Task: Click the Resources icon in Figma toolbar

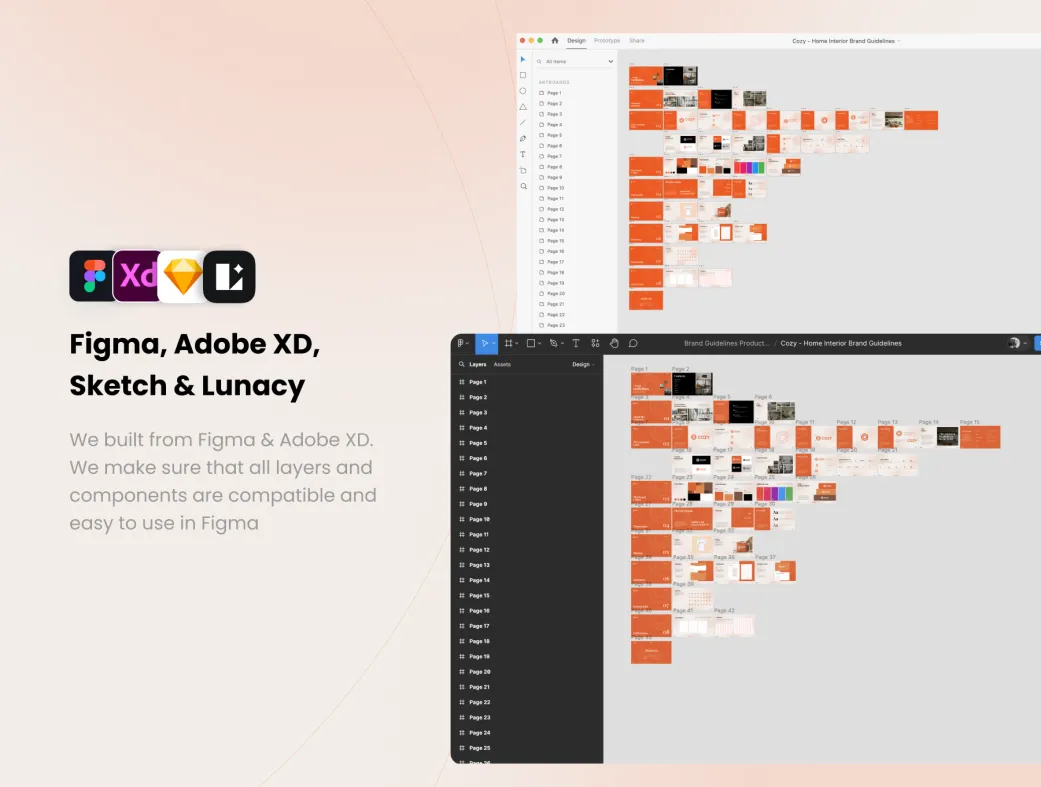Action: (x=595, y=343)
